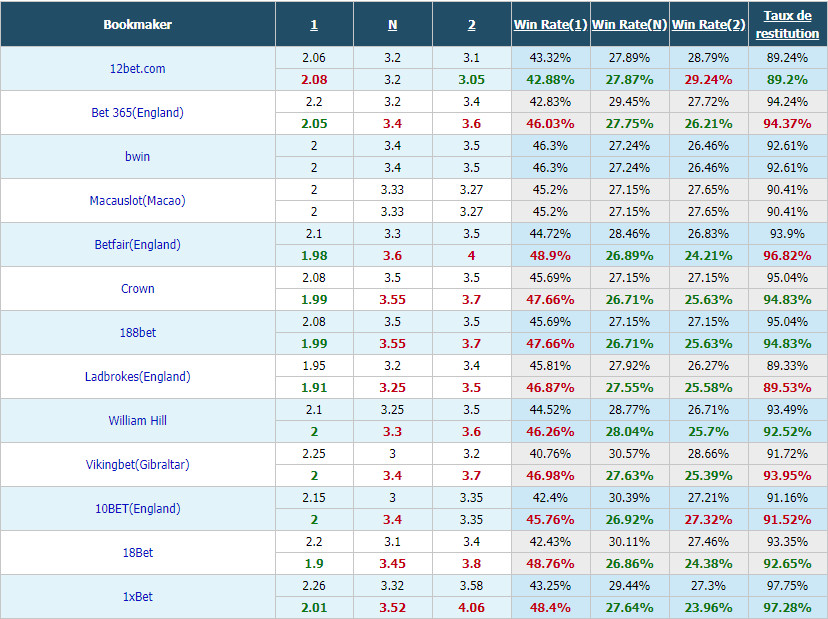828x619 pixels.
Task: Select 1xBet restitution rate 97.28%
Action: tap(787, 607)
